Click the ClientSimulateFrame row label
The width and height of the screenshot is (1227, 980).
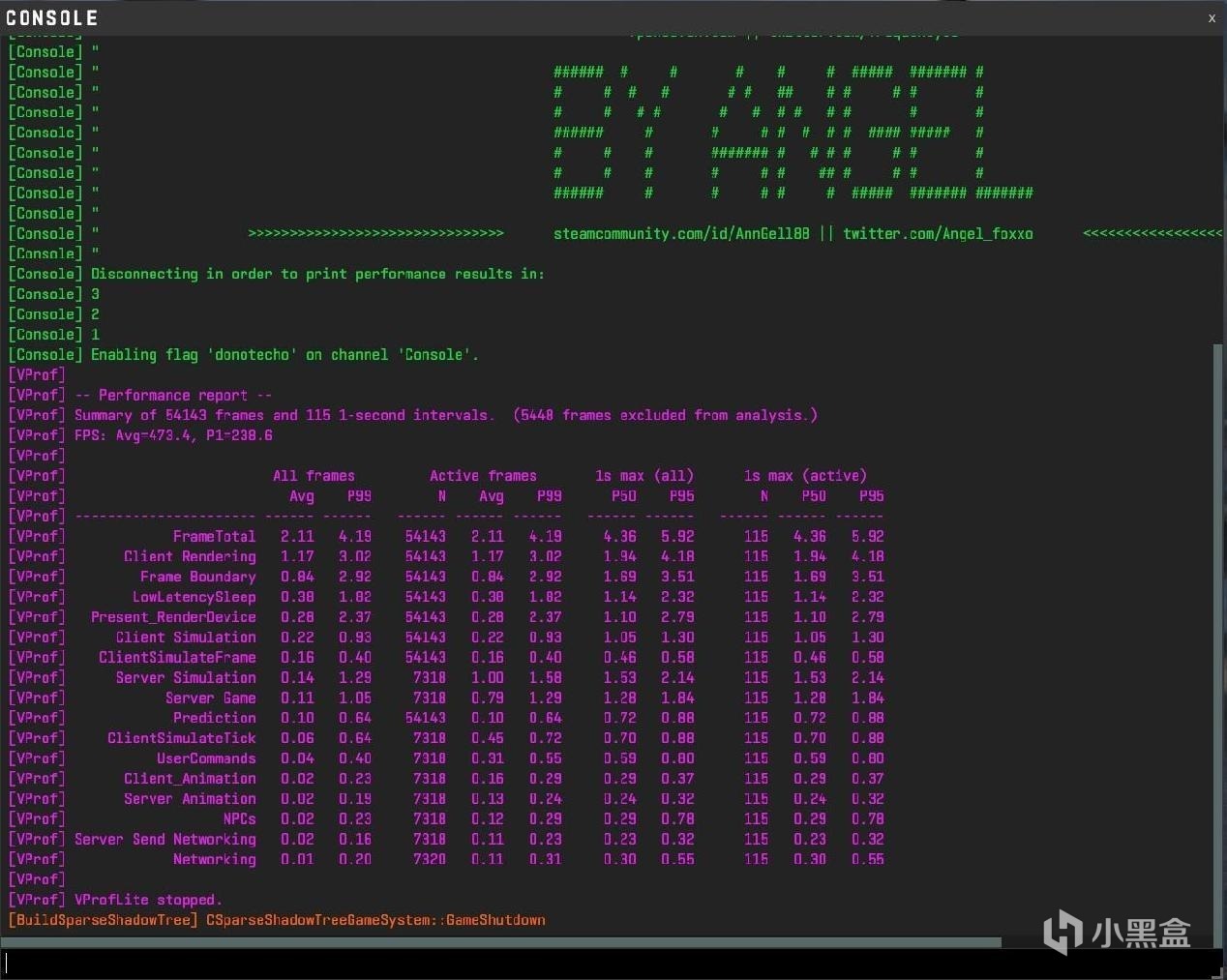pos(178,657)
